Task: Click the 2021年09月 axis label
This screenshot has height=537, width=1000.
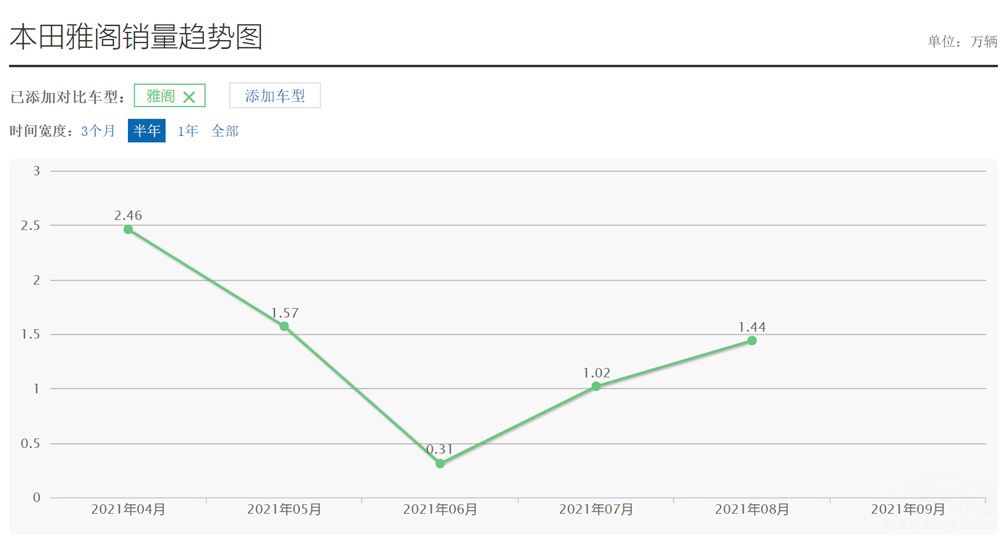Action: point(908,510)
